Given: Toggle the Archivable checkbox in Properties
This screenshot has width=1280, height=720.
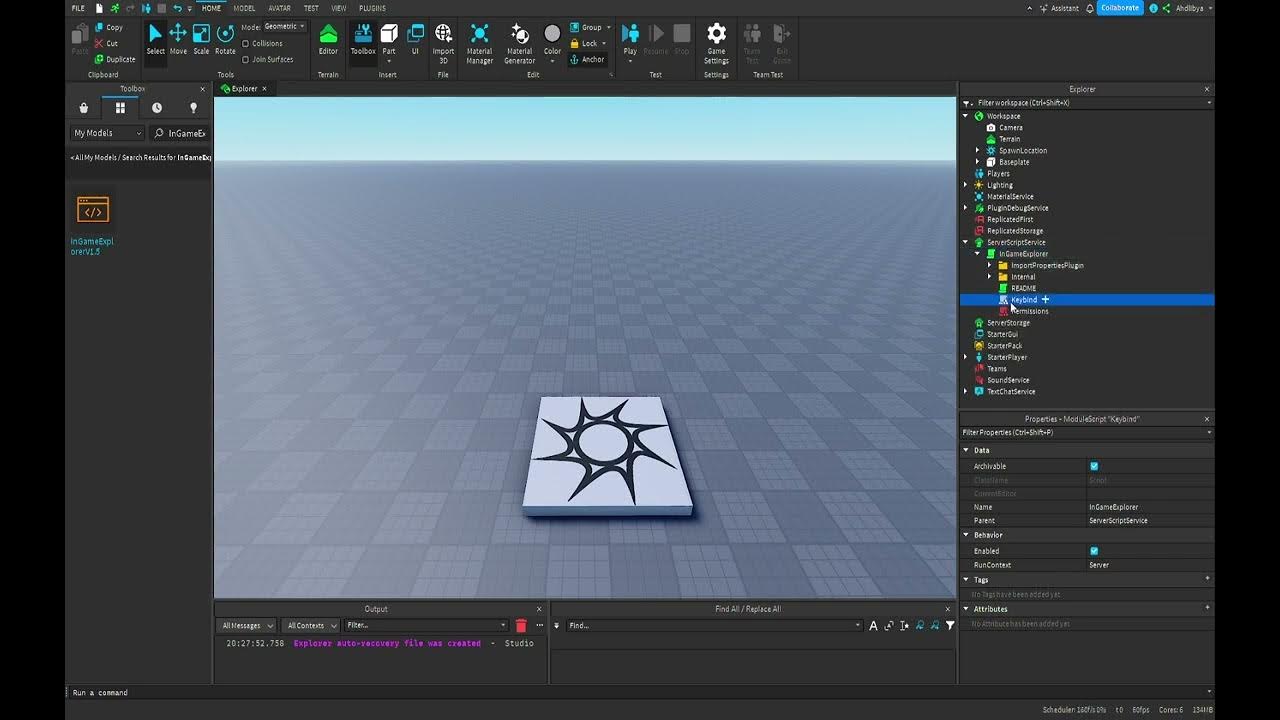Looking at the screenshot, I should [1094, 466].
